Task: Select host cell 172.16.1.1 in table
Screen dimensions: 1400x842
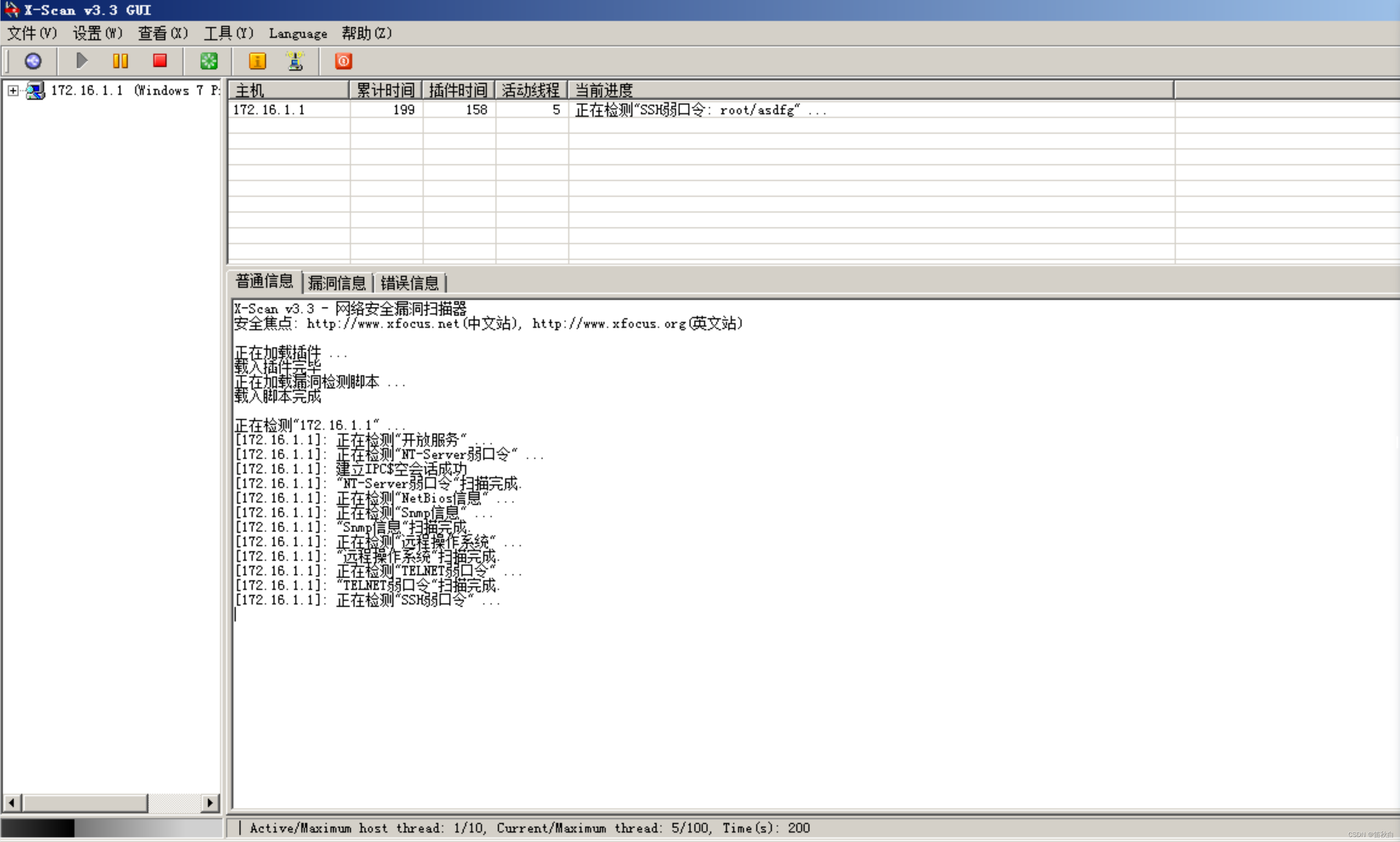Action: pos(269,110)
